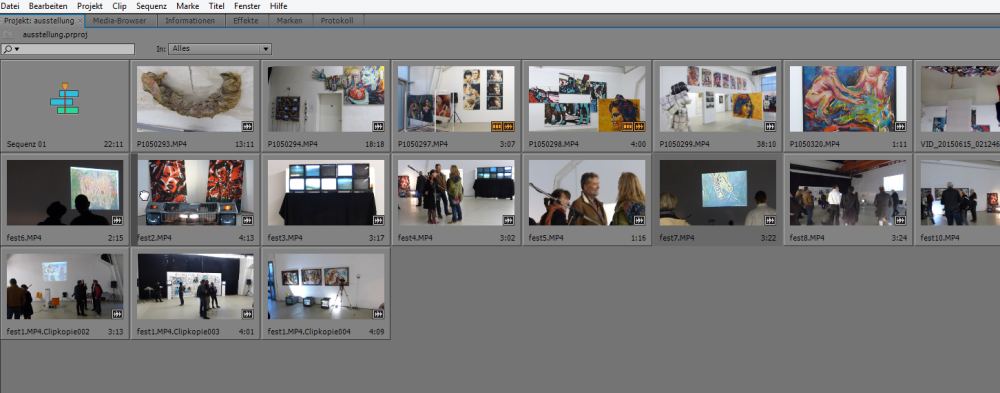The width and height of the screenshot is (1000, 393).
Task: Click the filmstrip badge on fest6.MP4 thumbnail
Action: point(117,220)
